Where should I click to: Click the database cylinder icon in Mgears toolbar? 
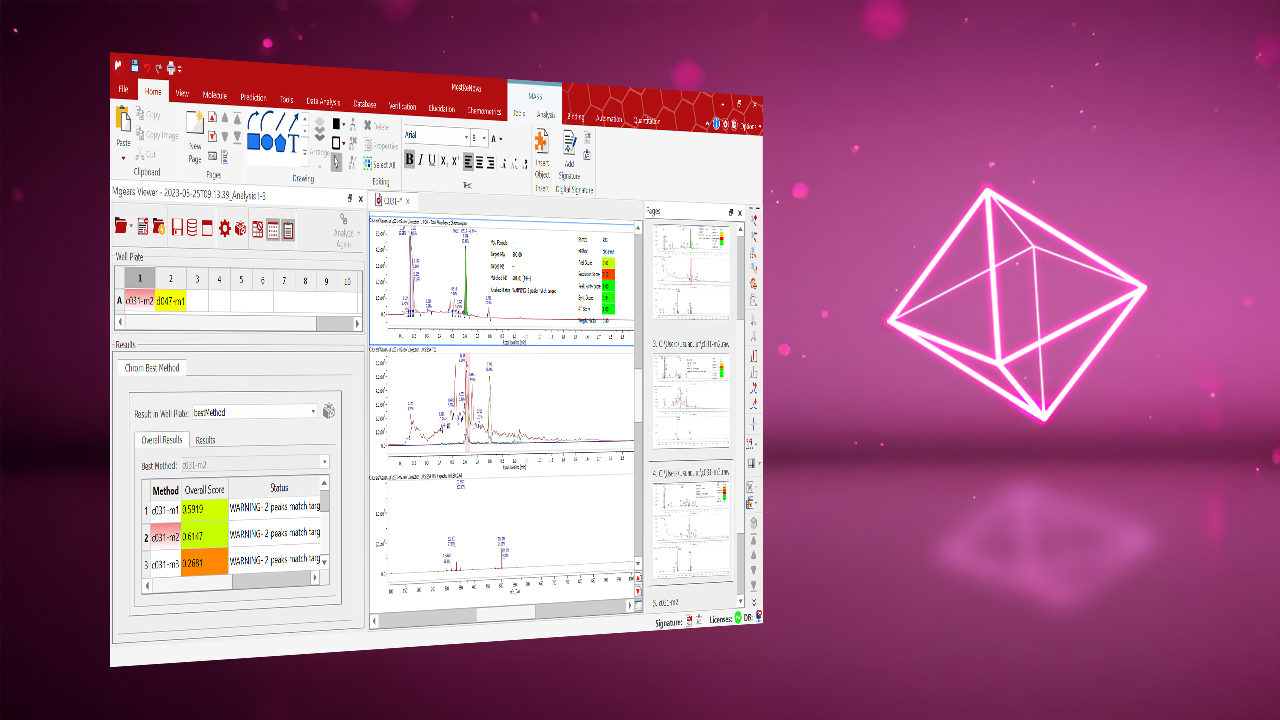click(192, 228)
